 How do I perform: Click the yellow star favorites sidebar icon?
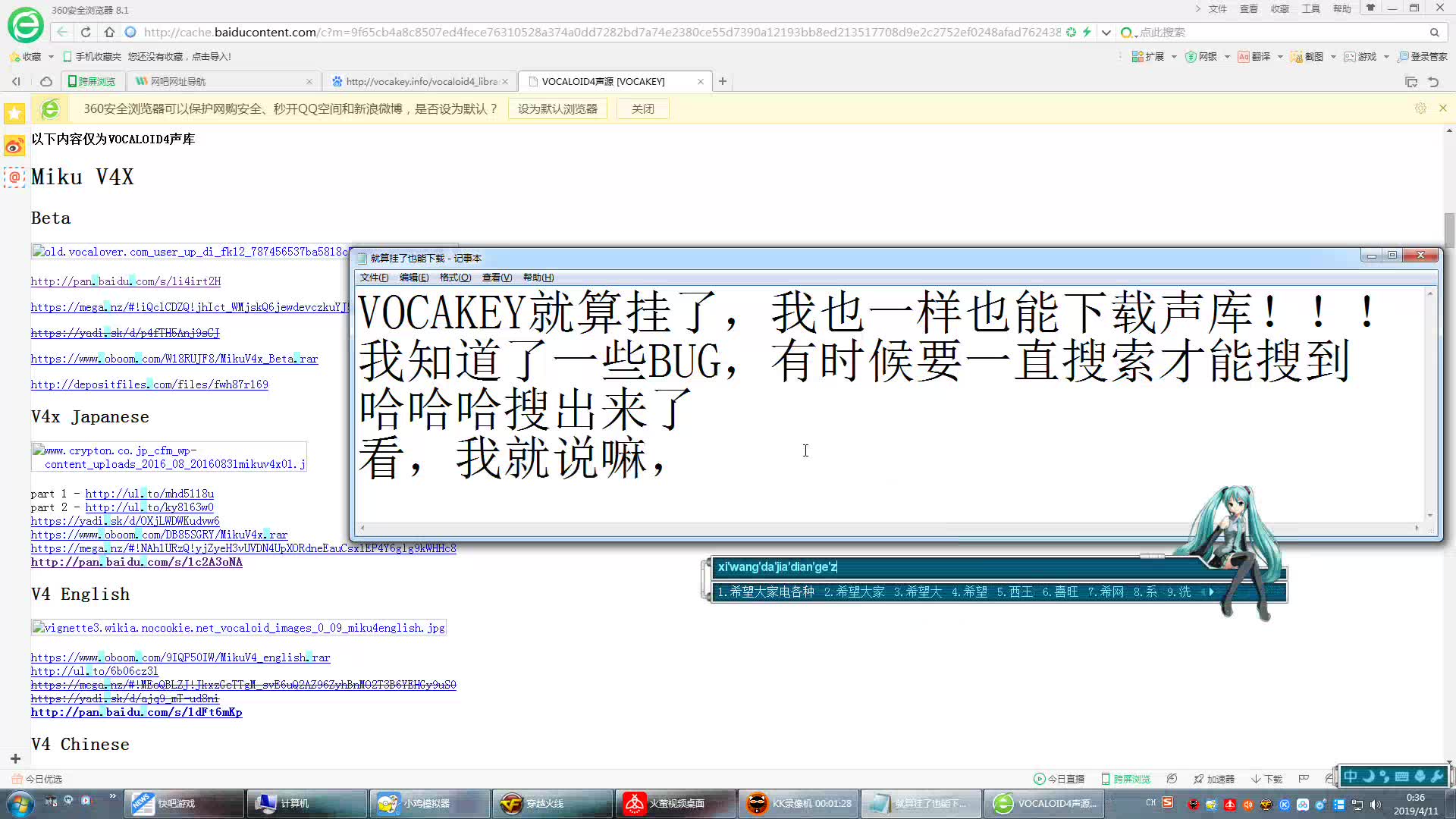click(14, 114)
